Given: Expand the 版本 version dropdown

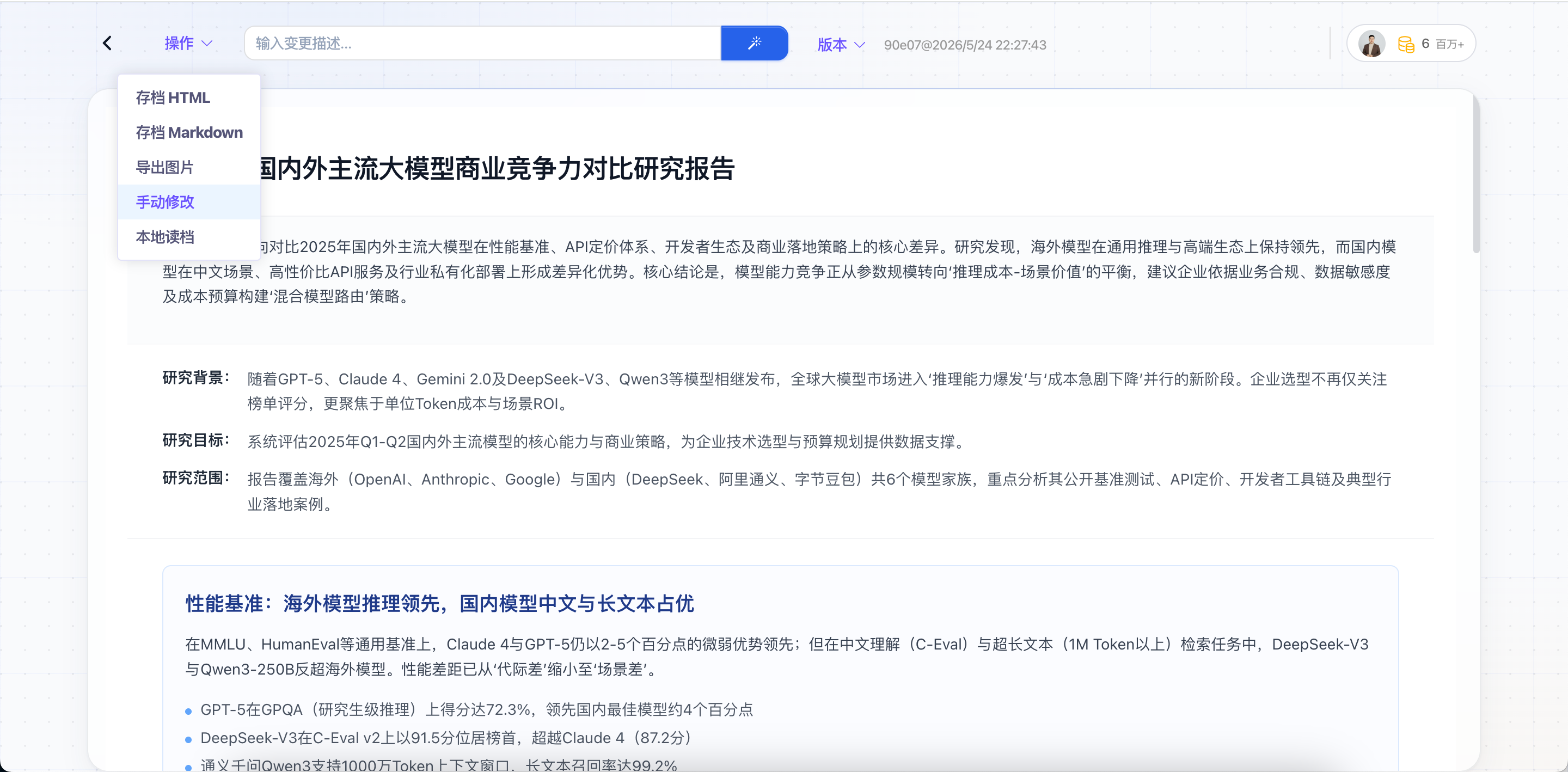Looking at the screenshot, I should (x=841, y=45).
